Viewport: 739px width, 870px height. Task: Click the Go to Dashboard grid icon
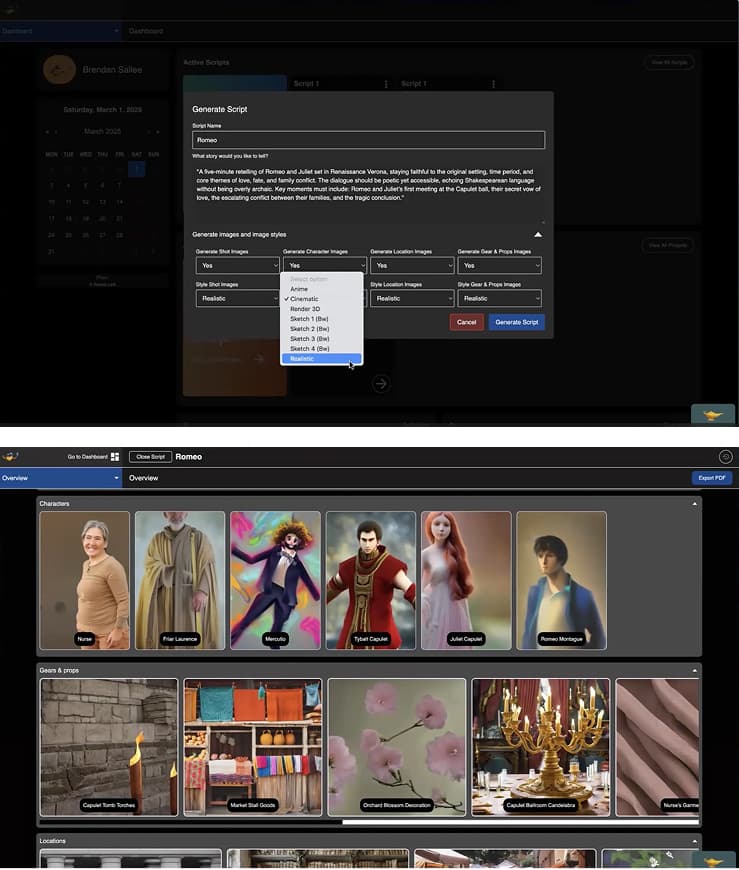click(x=115, y=457)
